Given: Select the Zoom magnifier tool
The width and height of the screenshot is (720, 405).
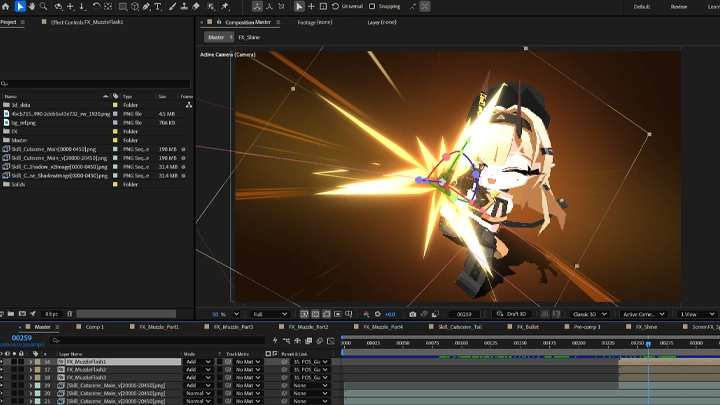Looking at the screenshot, I should [44, 6].
